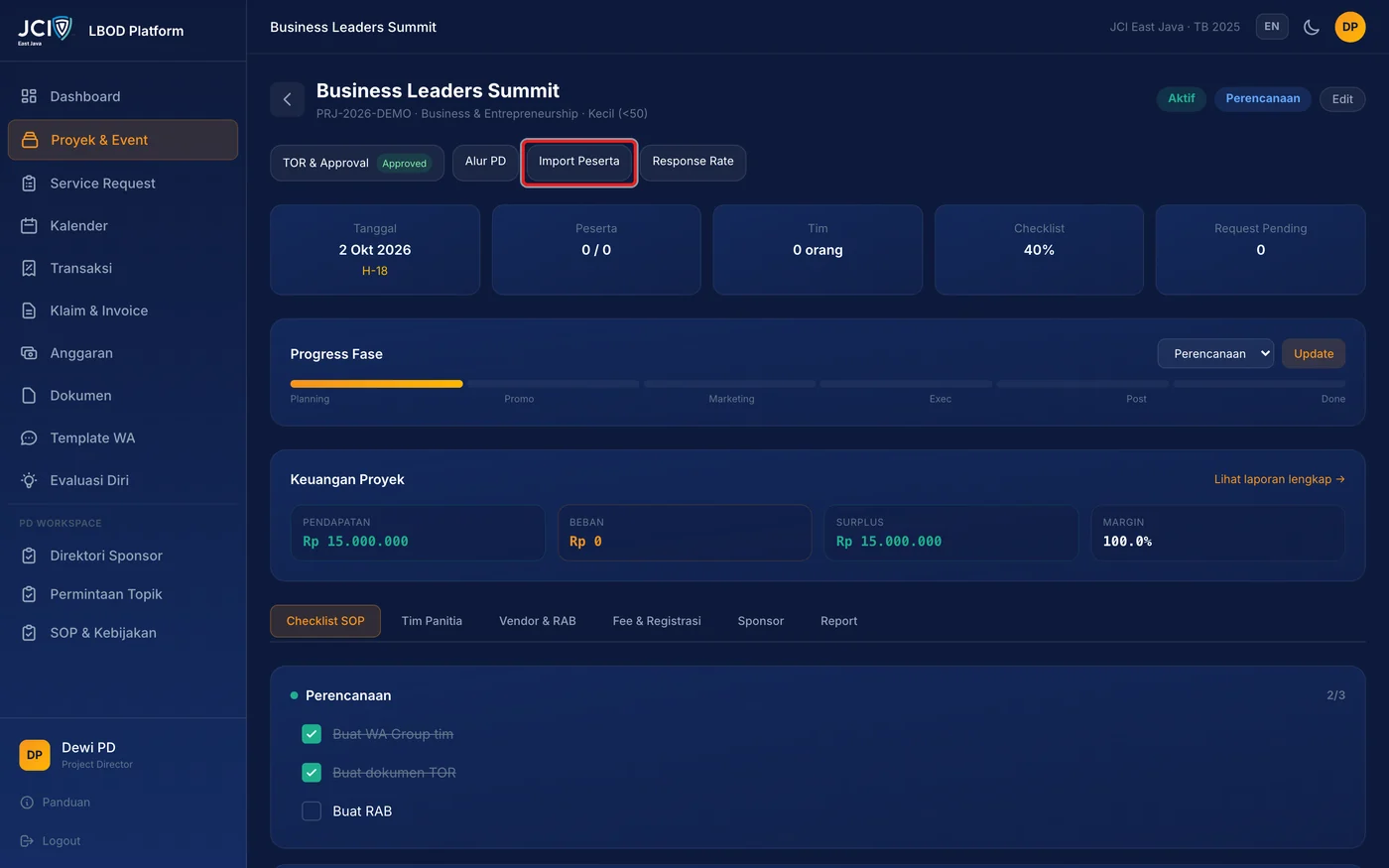Open Lihat laporan lengkap link
This screenshot has width=1389, height=868.
[x=1279, y=479]
